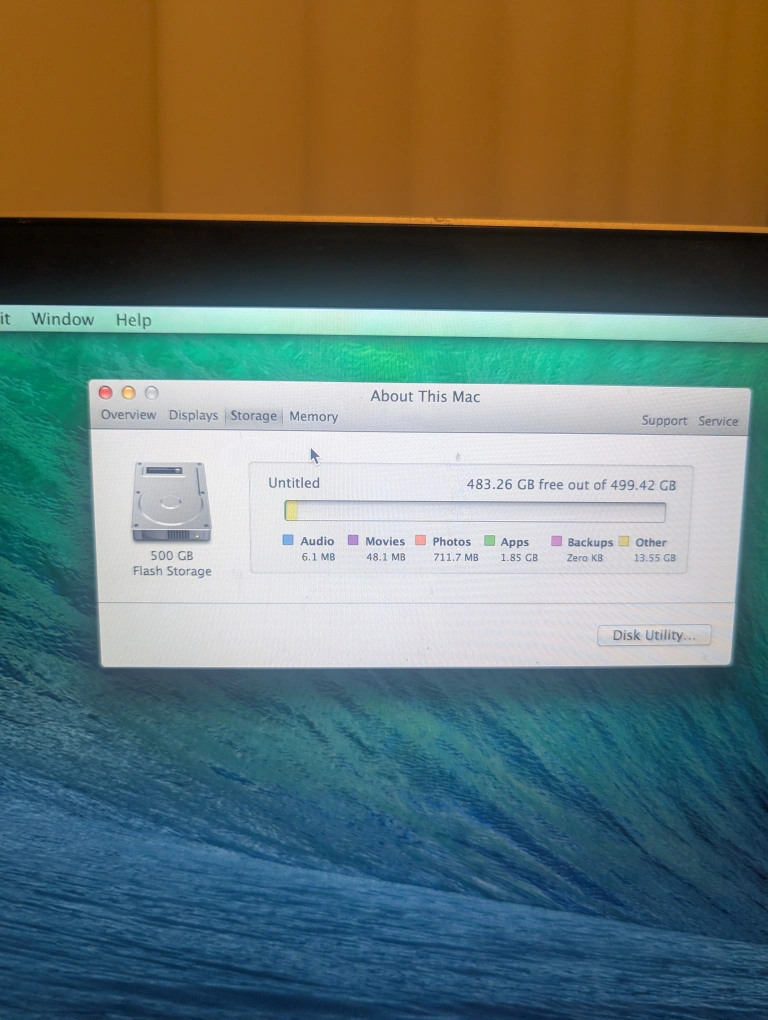Click the red Photos legend square
768x1020 pixels.
[x=420, y=540]
